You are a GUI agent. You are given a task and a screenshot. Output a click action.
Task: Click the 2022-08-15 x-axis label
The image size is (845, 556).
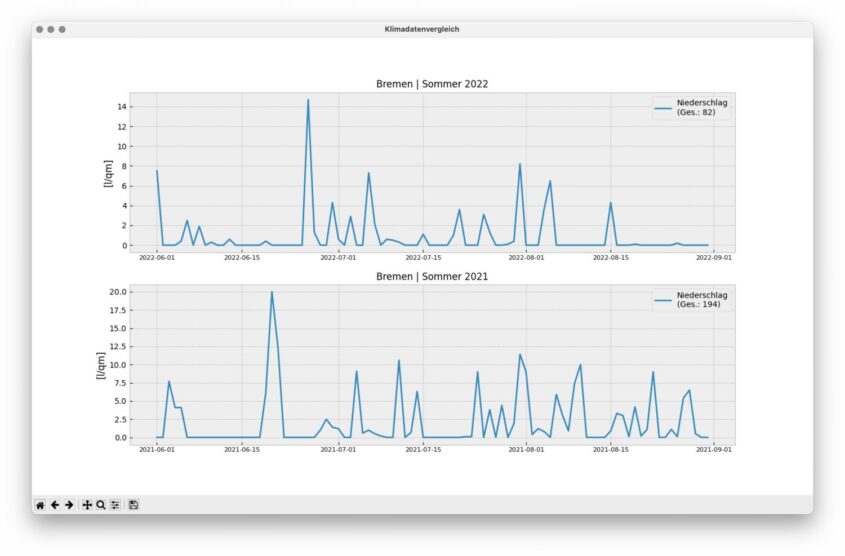(611, 258)
